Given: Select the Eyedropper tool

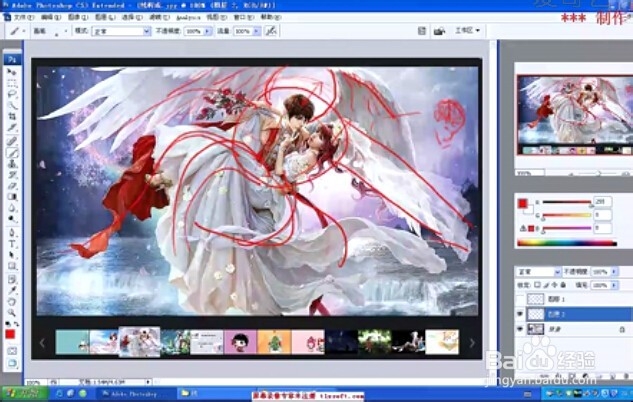Looking at the screenshot, I should [12, 291].
